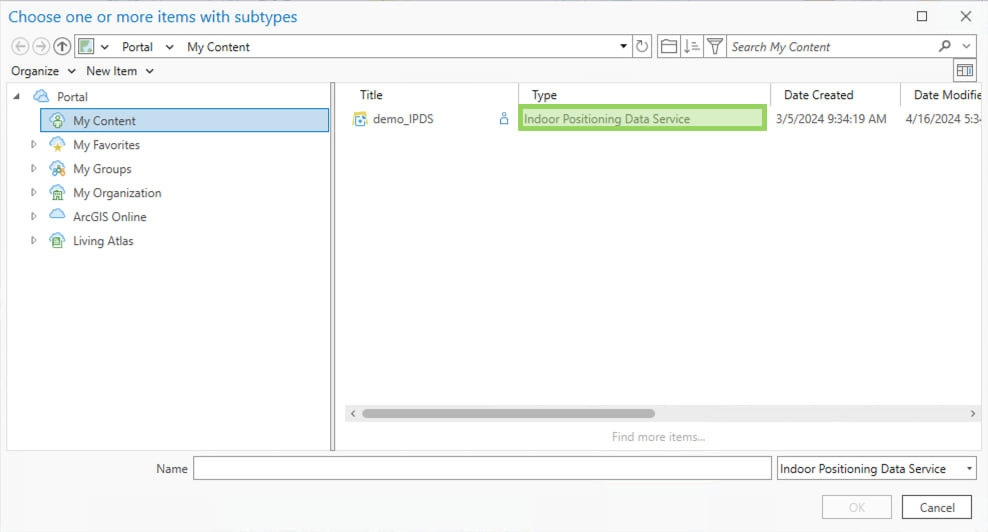Open the Sort options icon
Image resolution: width=988 pixels, height=532 pixels.
(691, 46)
